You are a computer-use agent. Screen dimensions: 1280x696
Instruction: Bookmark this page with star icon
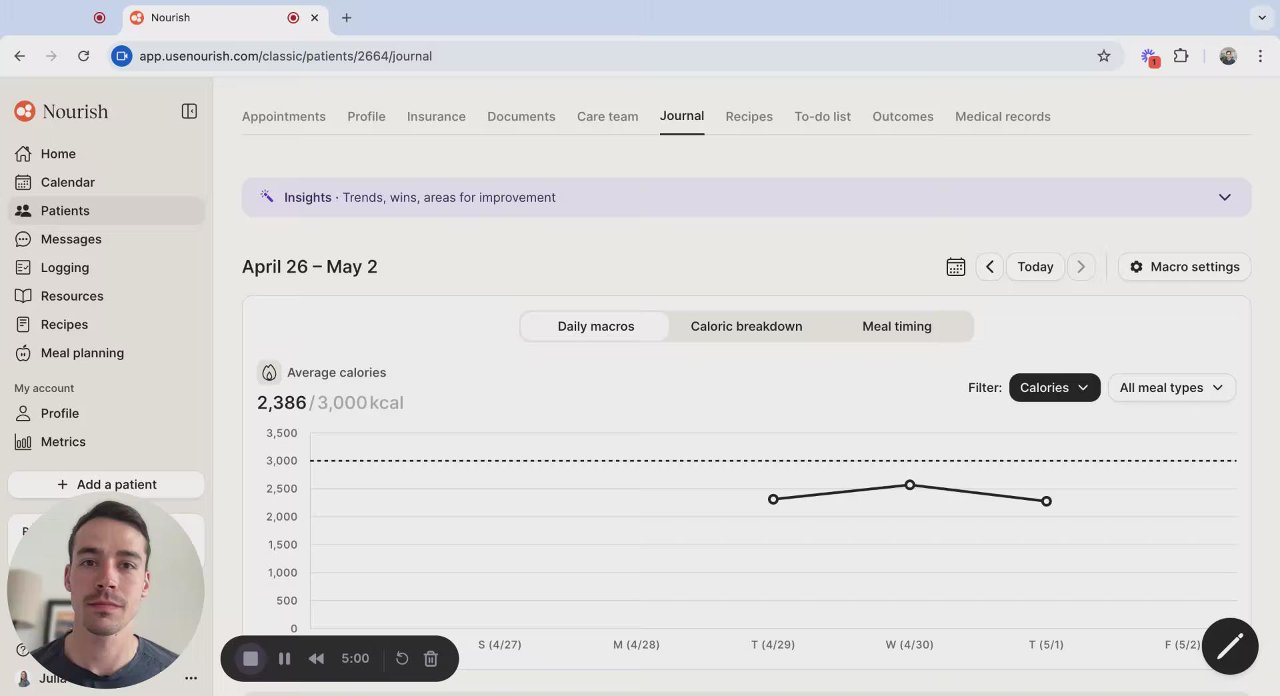coord(1104,56)
